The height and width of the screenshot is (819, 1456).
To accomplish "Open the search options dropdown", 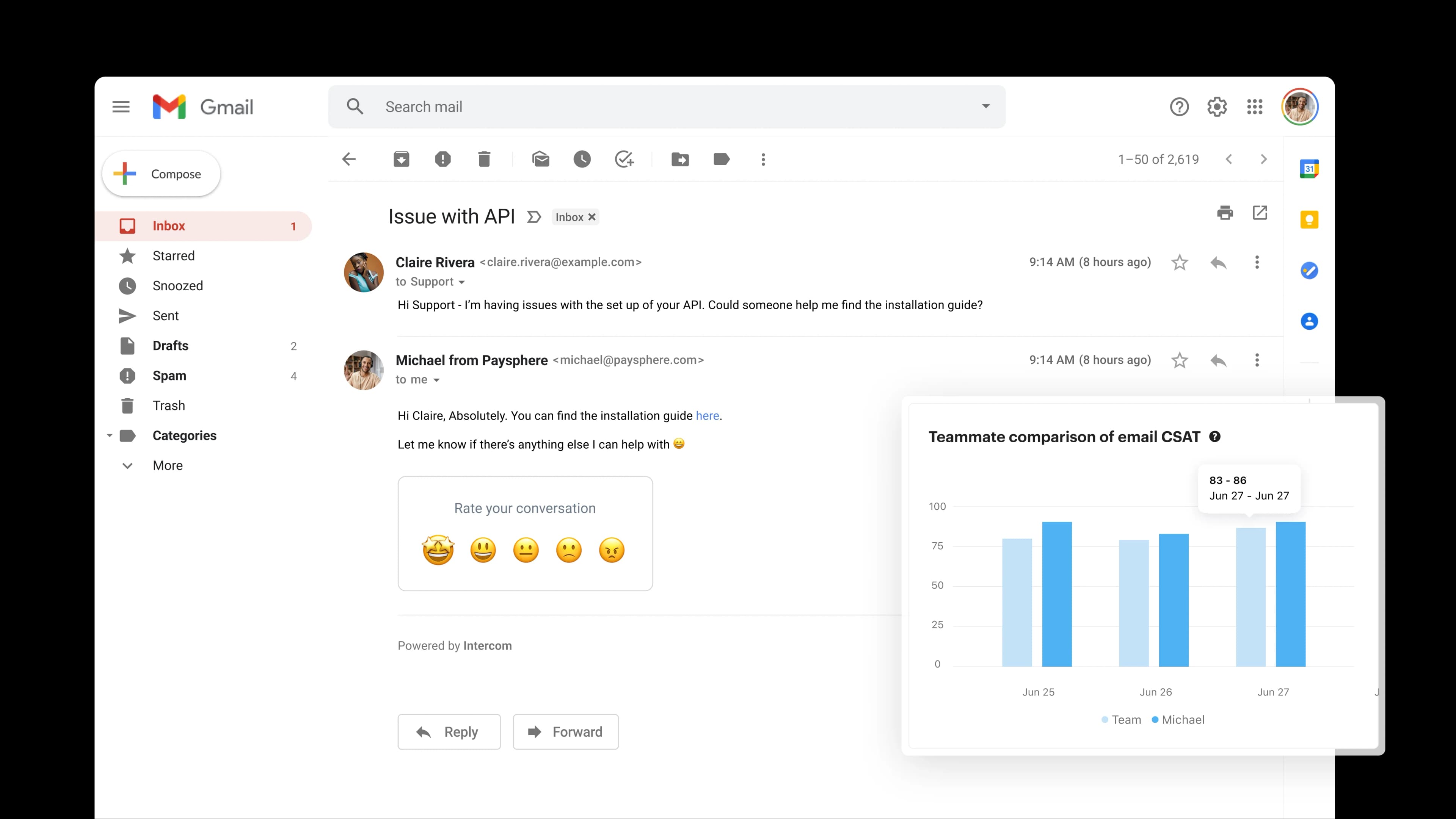I will coord(986,106).
